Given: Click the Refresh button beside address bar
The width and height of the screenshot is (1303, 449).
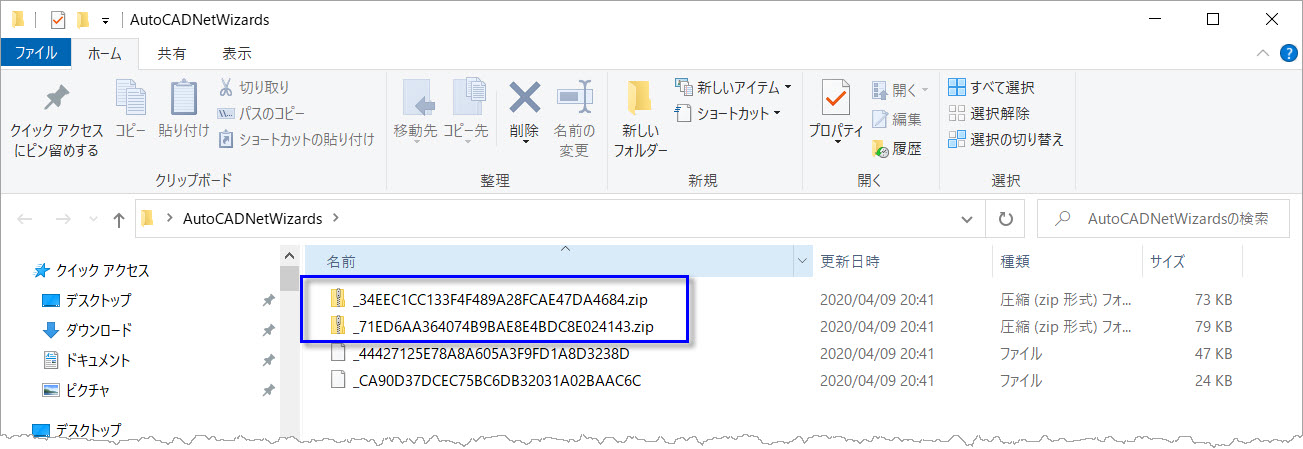Looking at the screenshot, I should [1005, 219].
